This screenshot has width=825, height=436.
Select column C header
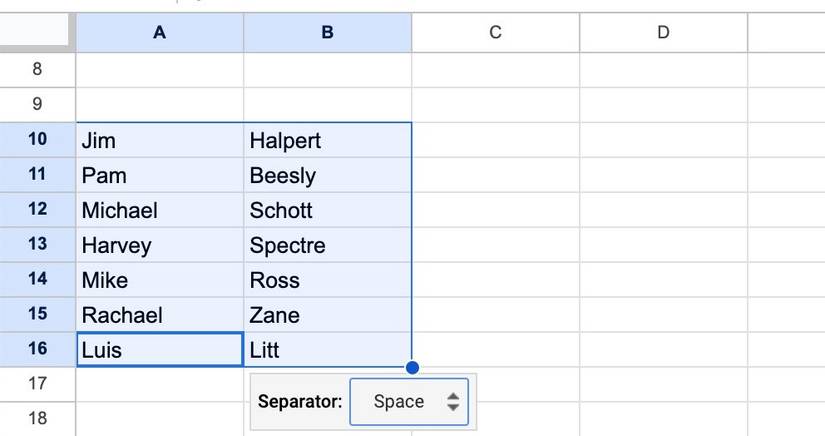tap(495, 32)
